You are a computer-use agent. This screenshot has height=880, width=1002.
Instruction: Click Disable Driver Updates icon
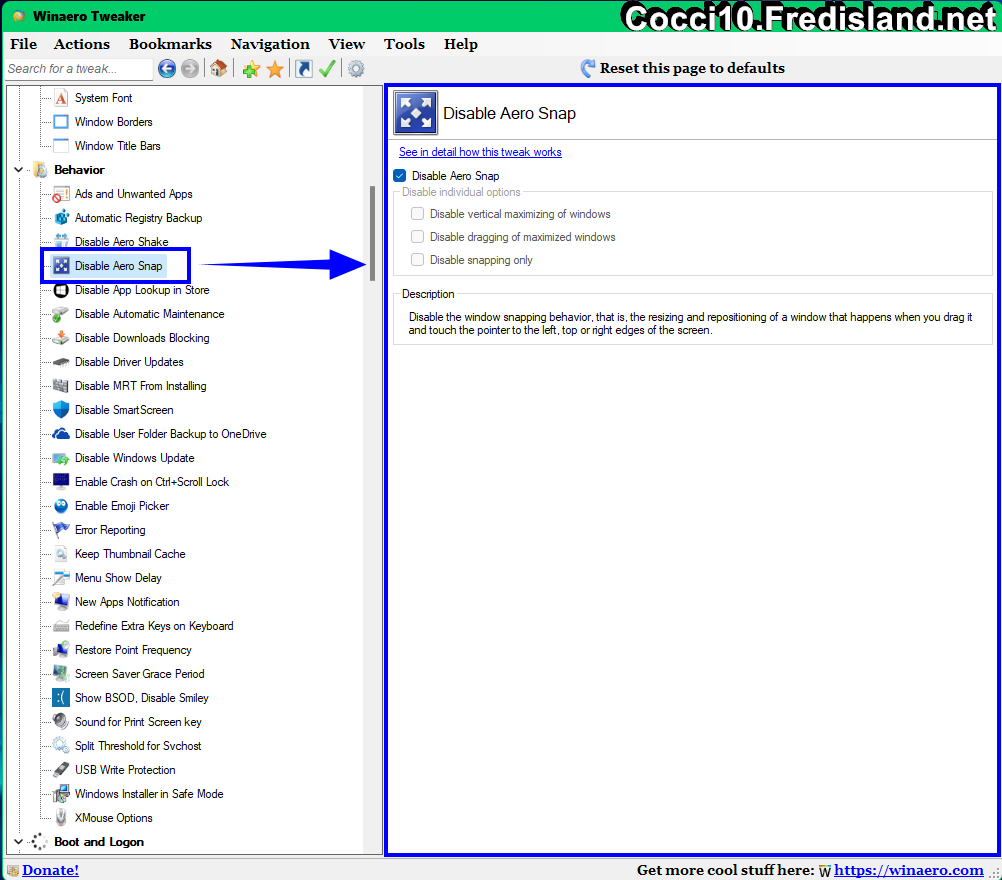click(61, 362)
